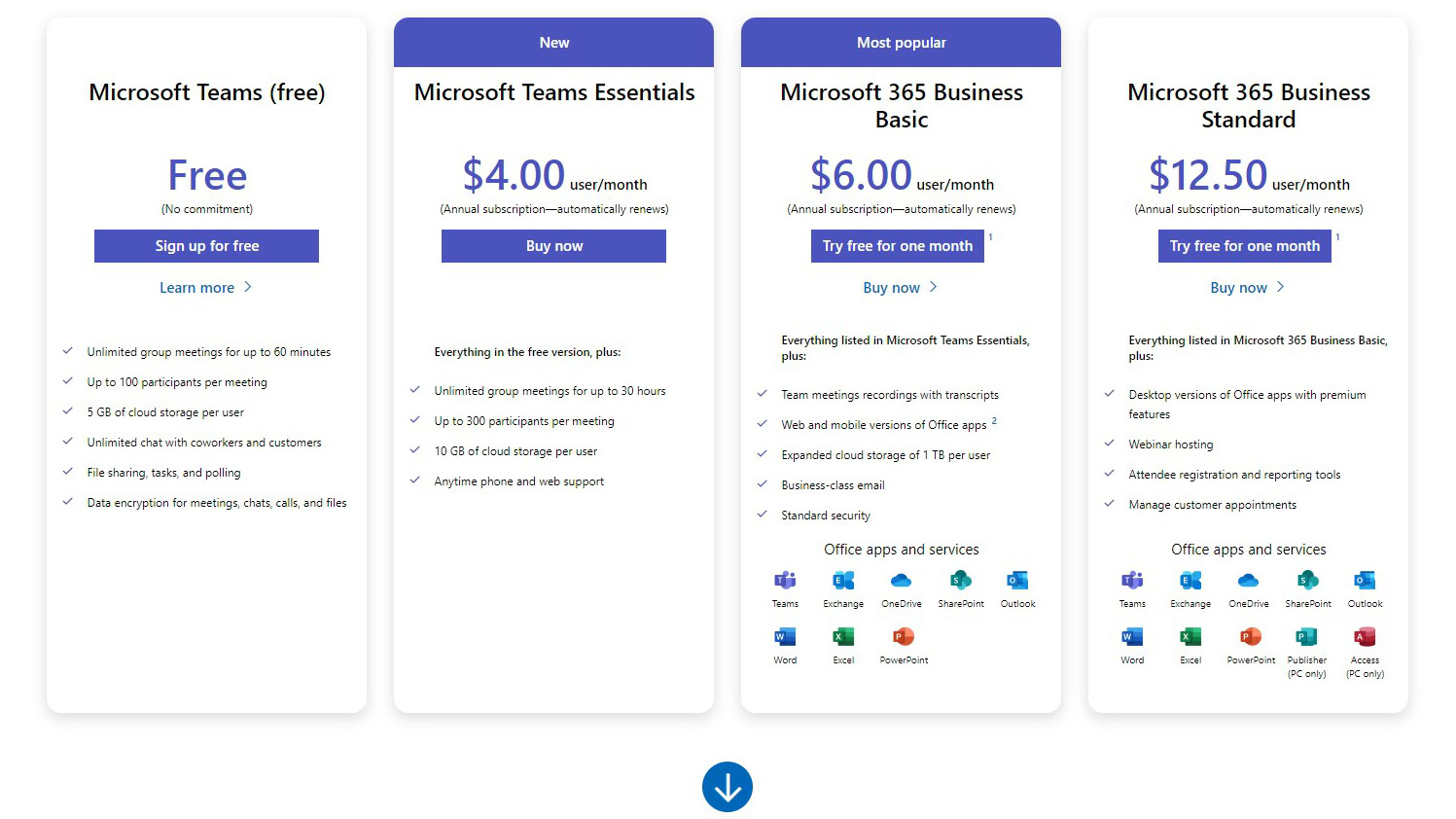Screen dimensions: 1456x819
Task: Click the Most popular banner tab
Action: 901,43
